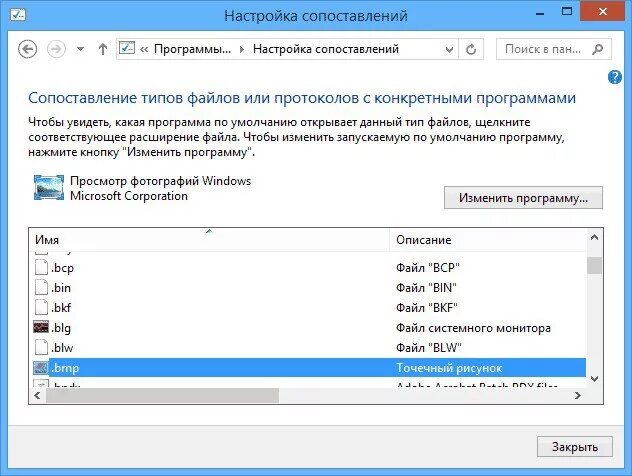Viewport: 632px width, 476px height.
Task: Select the .bin file extension row
Action: pyautogui.click(x=308, y=288)
